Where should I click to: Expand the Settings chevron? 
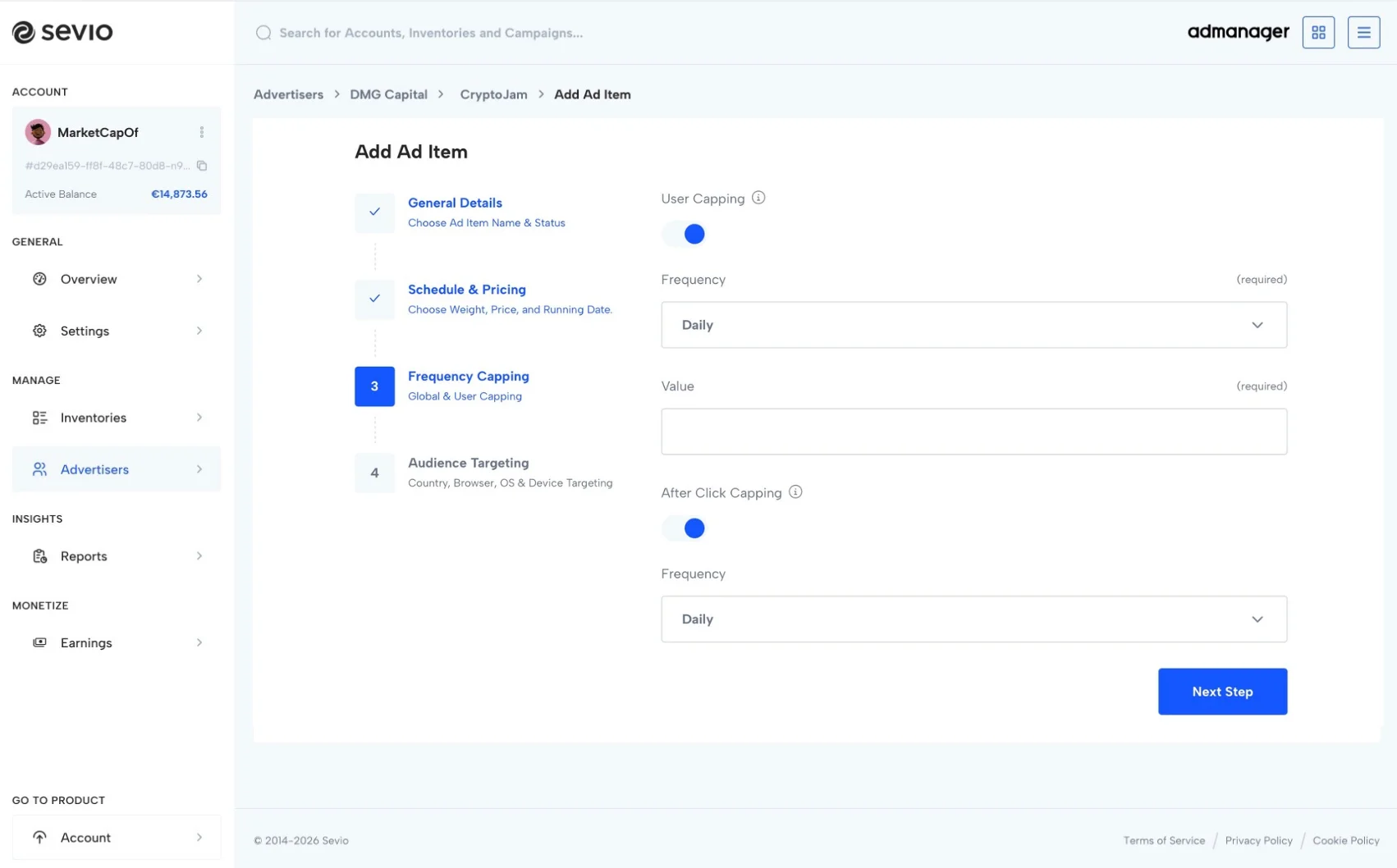(x=199, y=331)
